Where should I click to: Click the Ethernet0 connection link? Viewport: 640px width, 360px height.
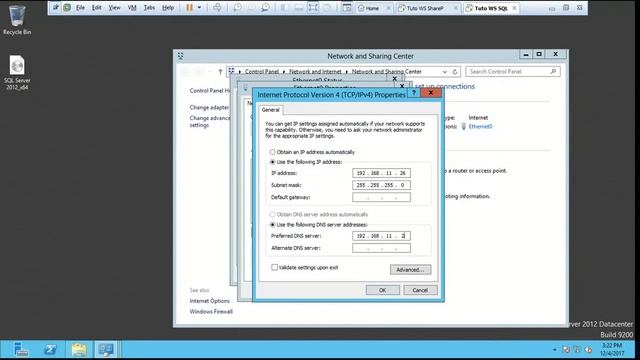pos(480,127)
